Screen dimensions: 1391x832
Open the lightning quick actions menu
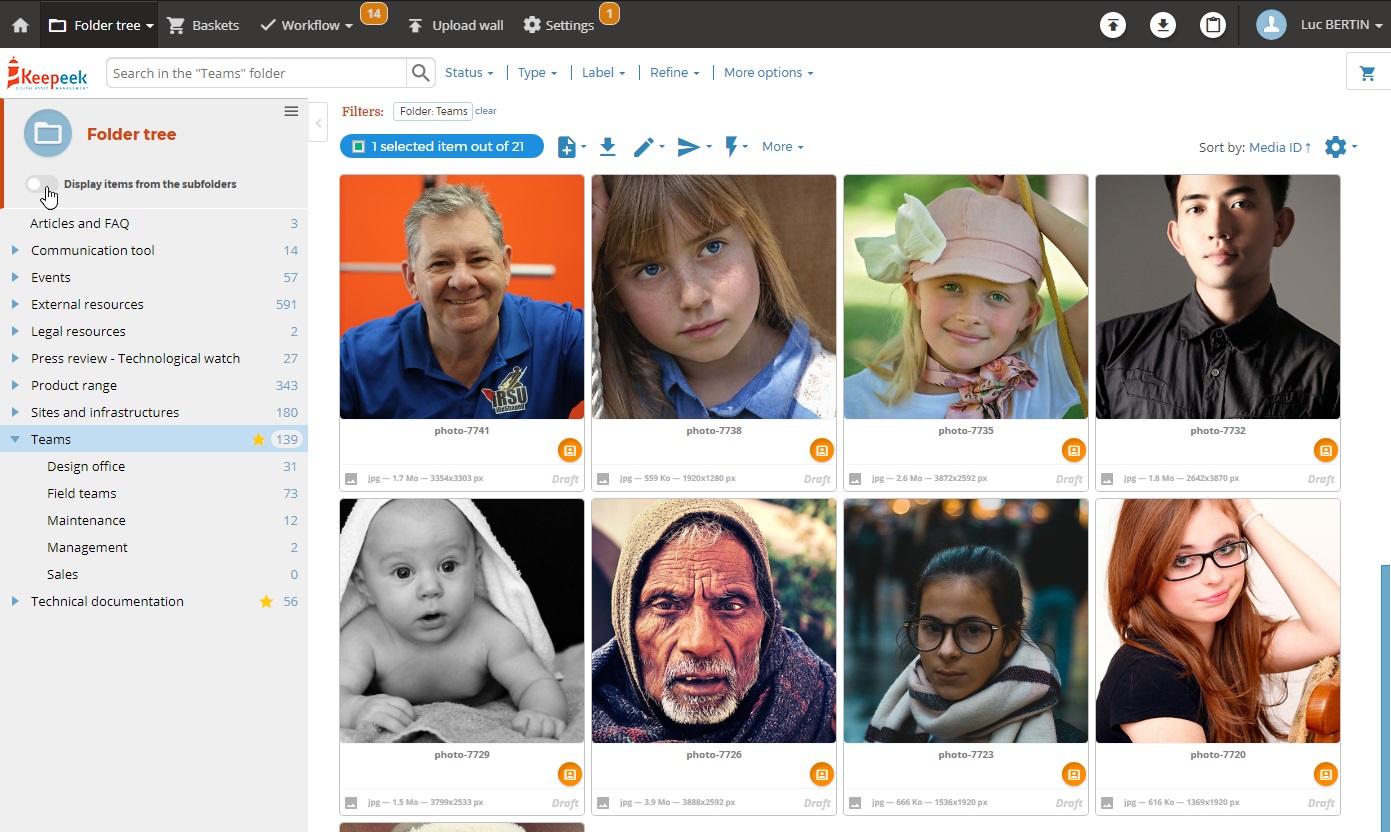(735, 147)
